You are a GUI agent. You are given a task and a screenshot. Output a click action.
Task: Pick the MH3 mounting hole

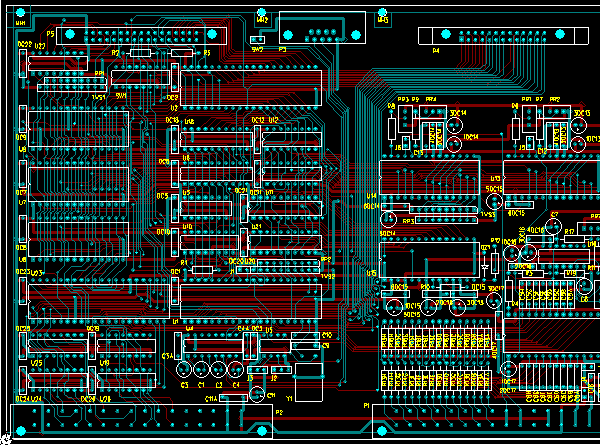[382, 10]
